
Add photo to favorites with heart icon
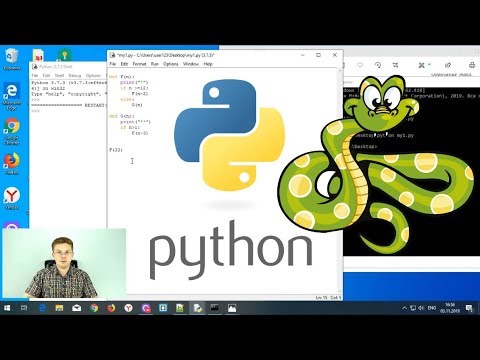click(x=360, y=65)
